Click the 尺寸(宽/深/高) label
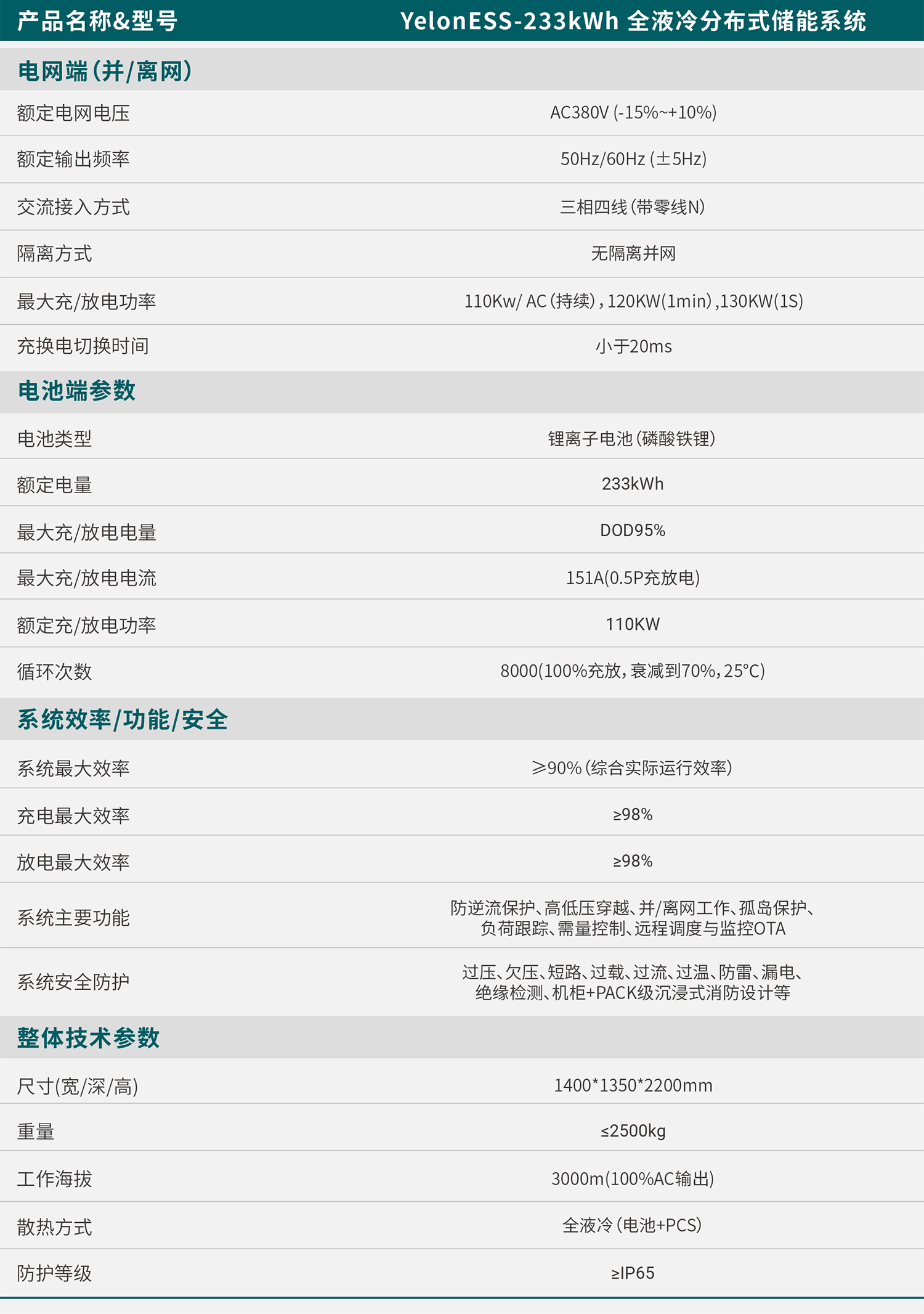924x1314 pixels. click(x=78, y=1086)
